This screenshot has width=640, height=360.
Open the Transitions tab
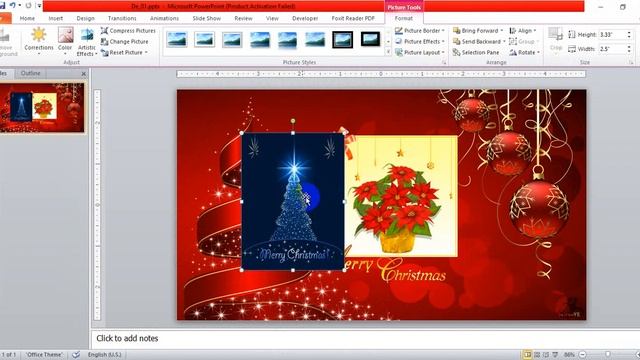[x=122, y=18]
